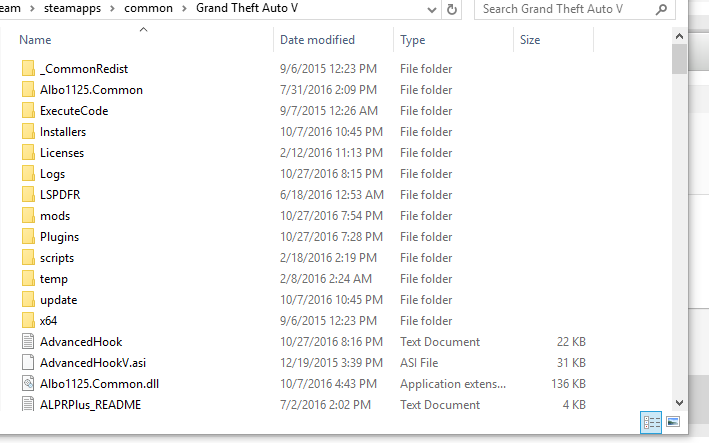Image resolution: width=709 pixels, height=443 pixels.
Task: Refresh the Grand Theft Auto V folder
Action: (x=453, y=10)
